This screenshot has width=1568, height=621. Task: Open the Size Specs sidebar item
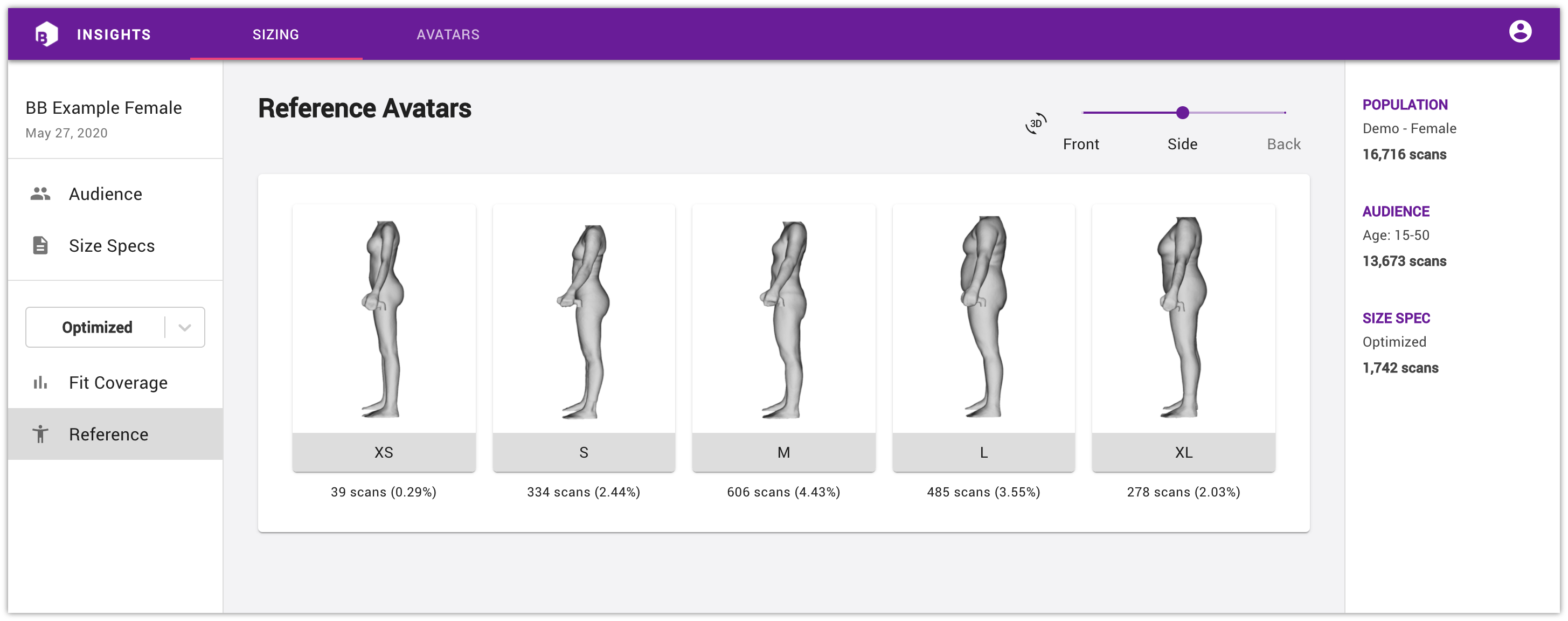(116, 245)
